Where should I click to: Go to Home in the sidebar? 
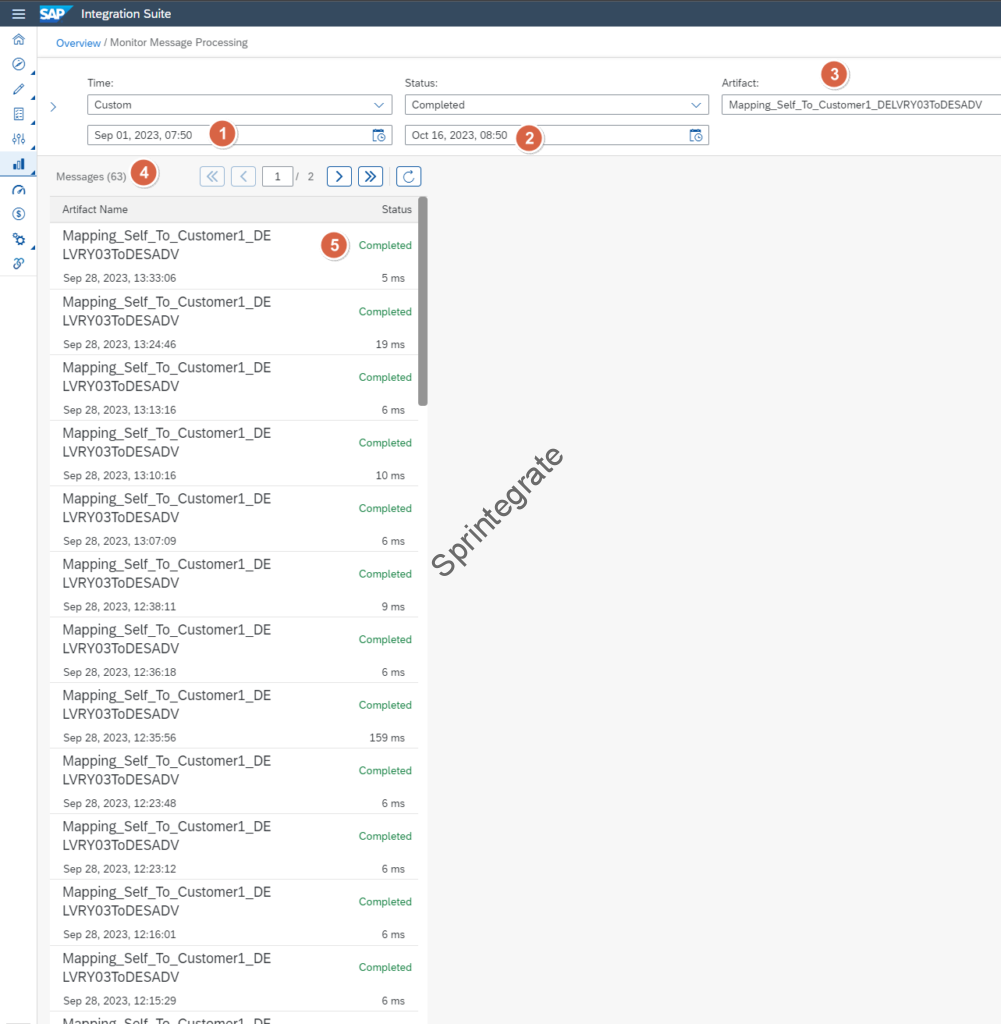(18, 40)
